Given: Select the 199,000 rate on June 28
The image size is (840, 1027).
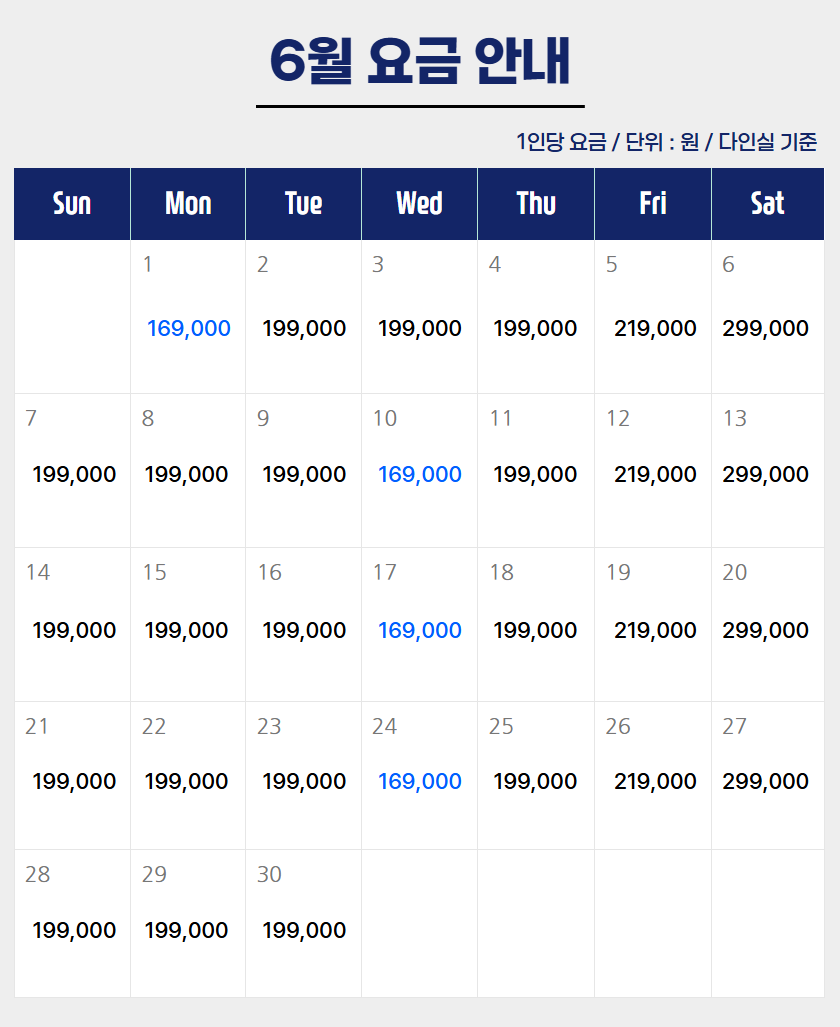Looking at the screenshot, I should click(74, 930).
